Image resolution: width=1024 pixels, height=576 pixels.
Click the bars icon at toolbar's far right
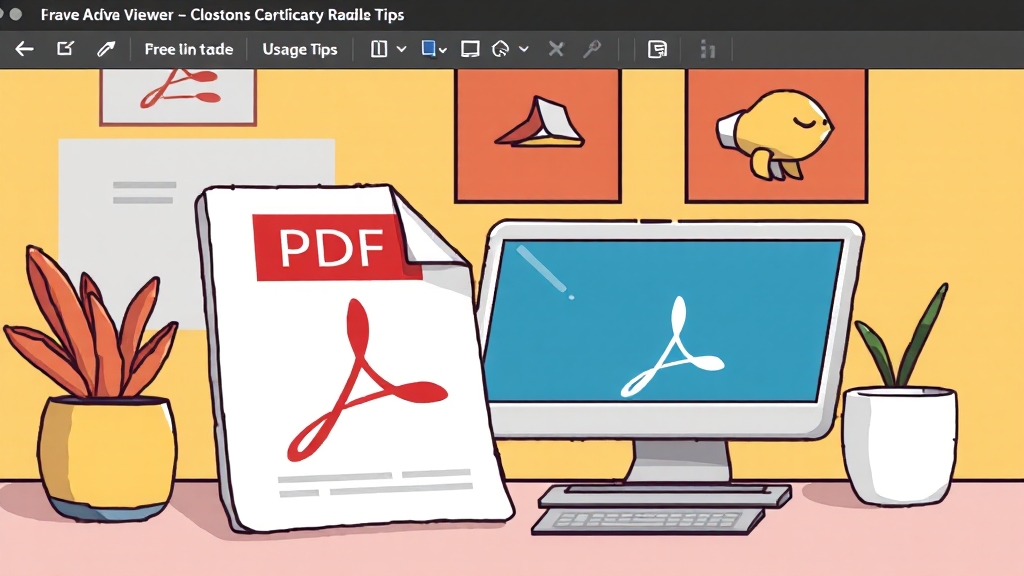coord(708,49)
